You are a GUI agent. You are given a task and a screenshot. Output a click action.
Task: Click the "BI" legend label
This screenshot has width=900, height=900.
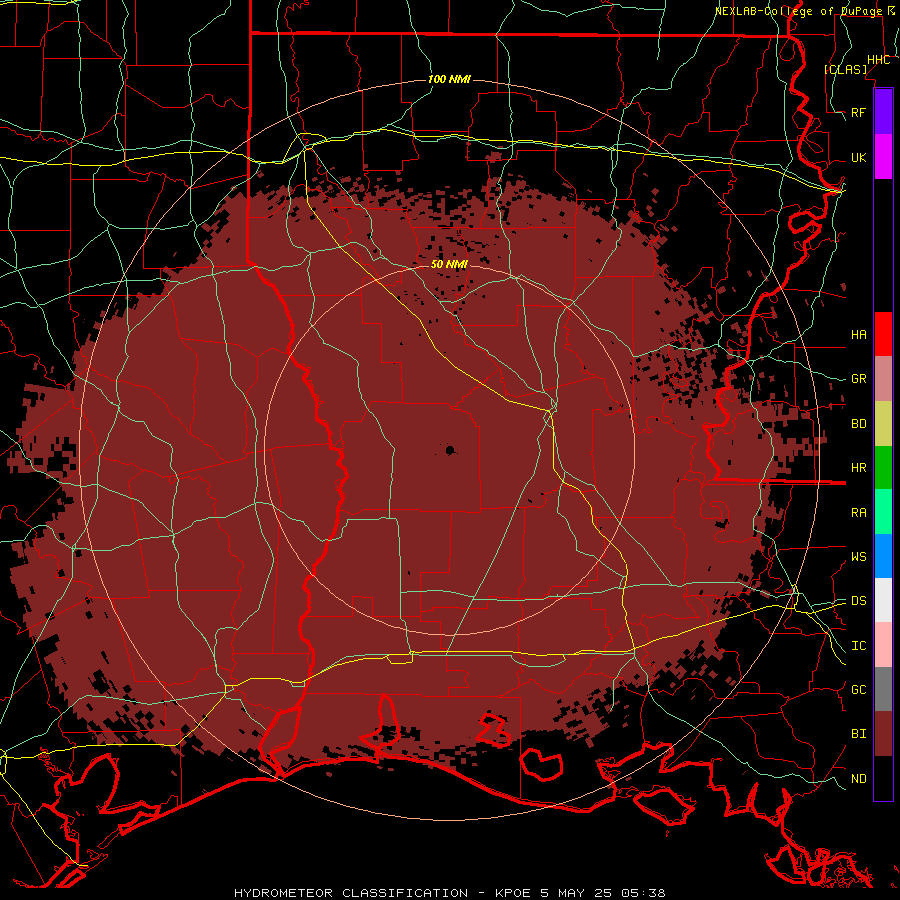[858, 734]
